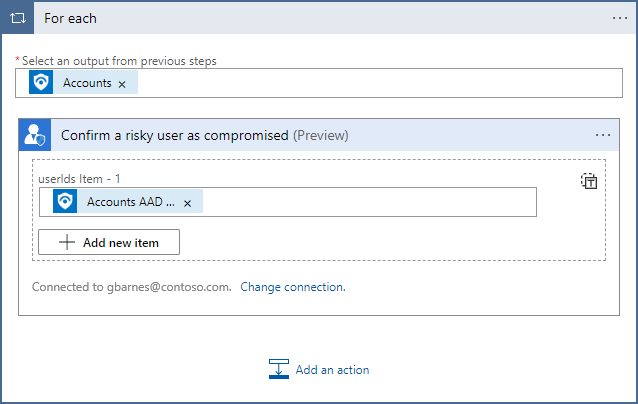
Task: Click empty area of userIds Item field
Action: click(370, 202)
